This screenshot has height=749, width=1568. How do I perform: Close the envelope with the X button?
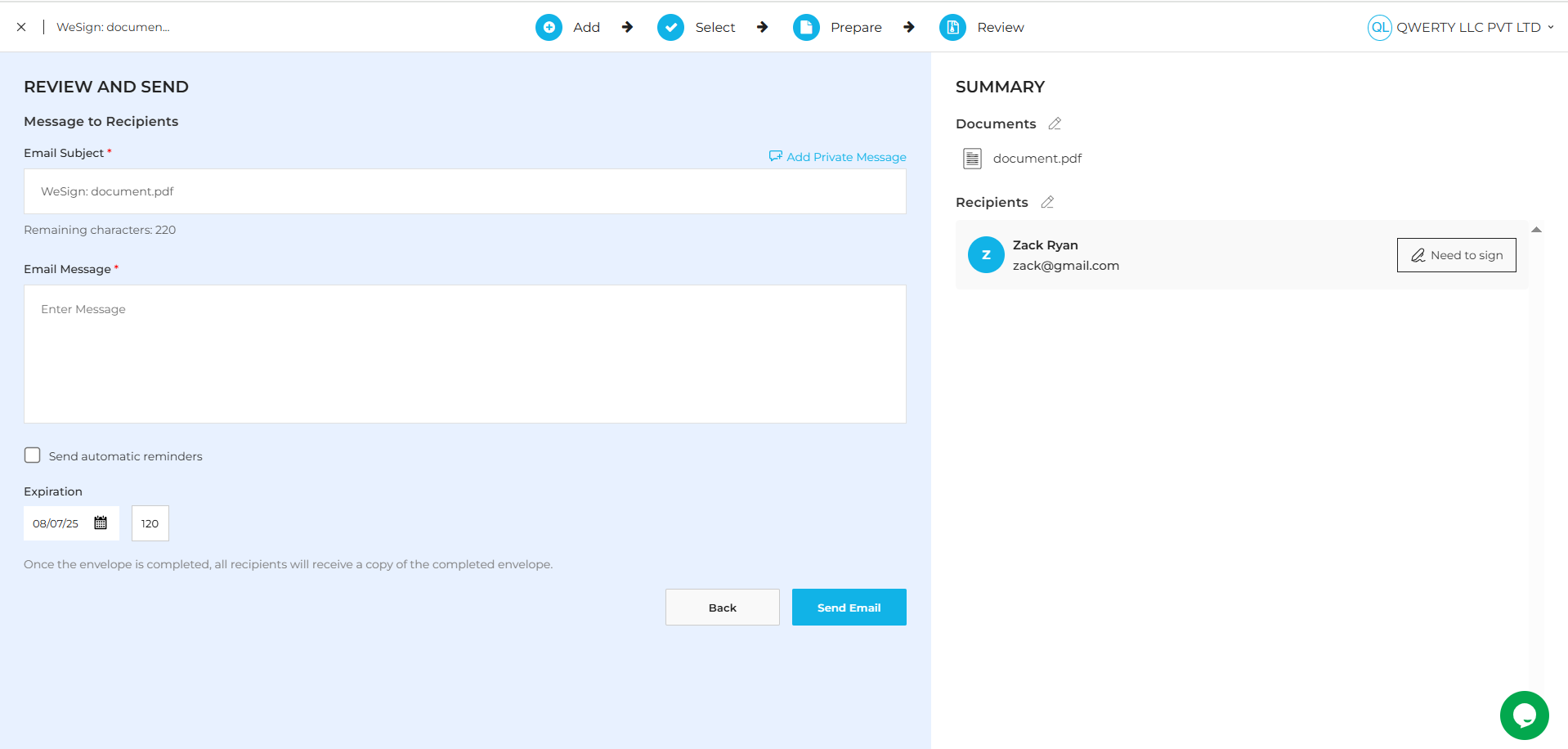pos(21,27)
